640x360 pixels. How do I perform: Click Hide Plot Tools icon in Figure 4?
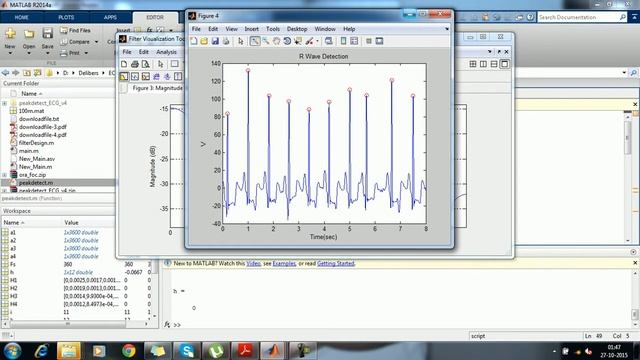(x=369, y=41)
